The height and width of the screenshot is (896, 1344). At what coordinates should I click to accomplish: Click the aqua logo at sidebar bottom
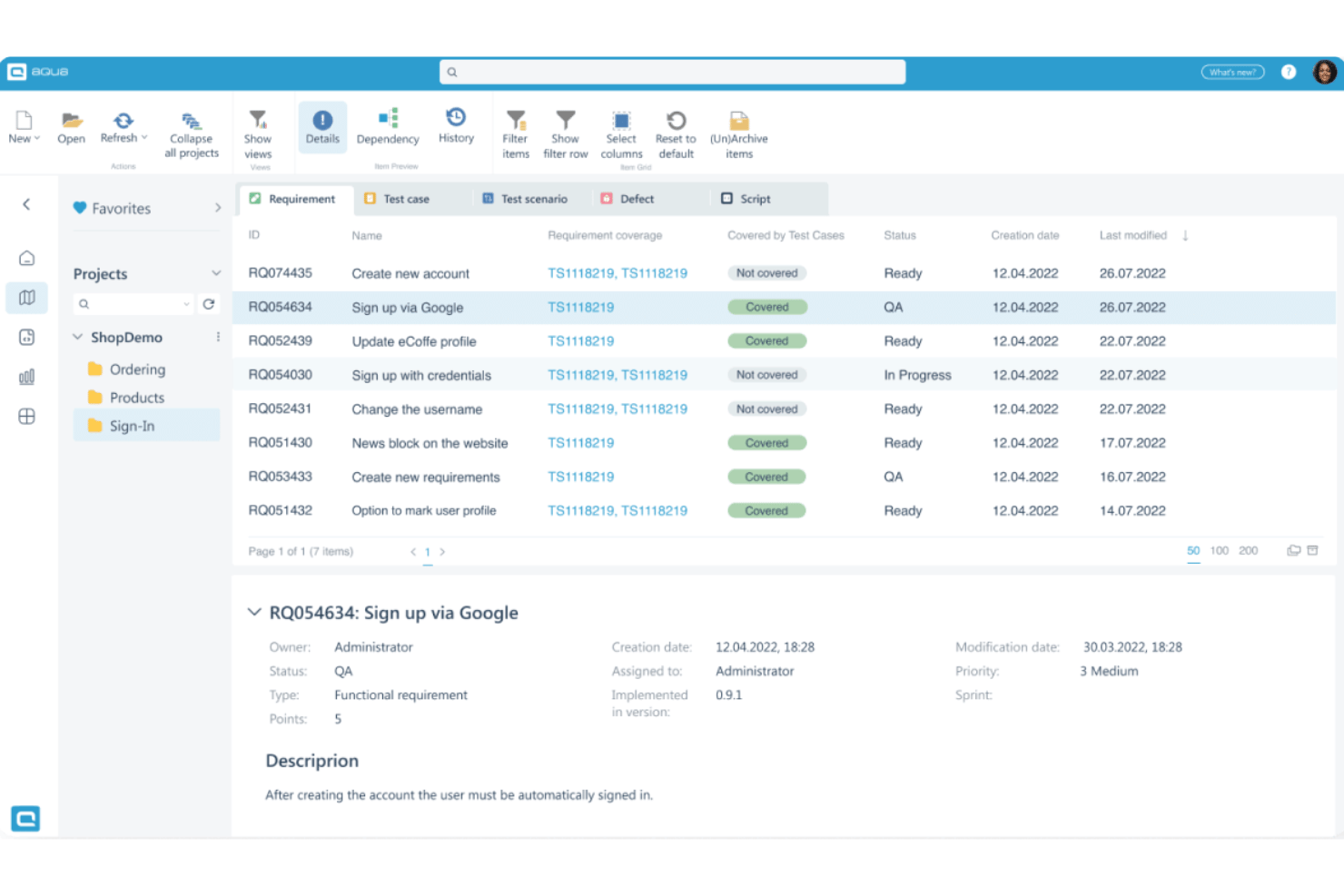(25, 819)
